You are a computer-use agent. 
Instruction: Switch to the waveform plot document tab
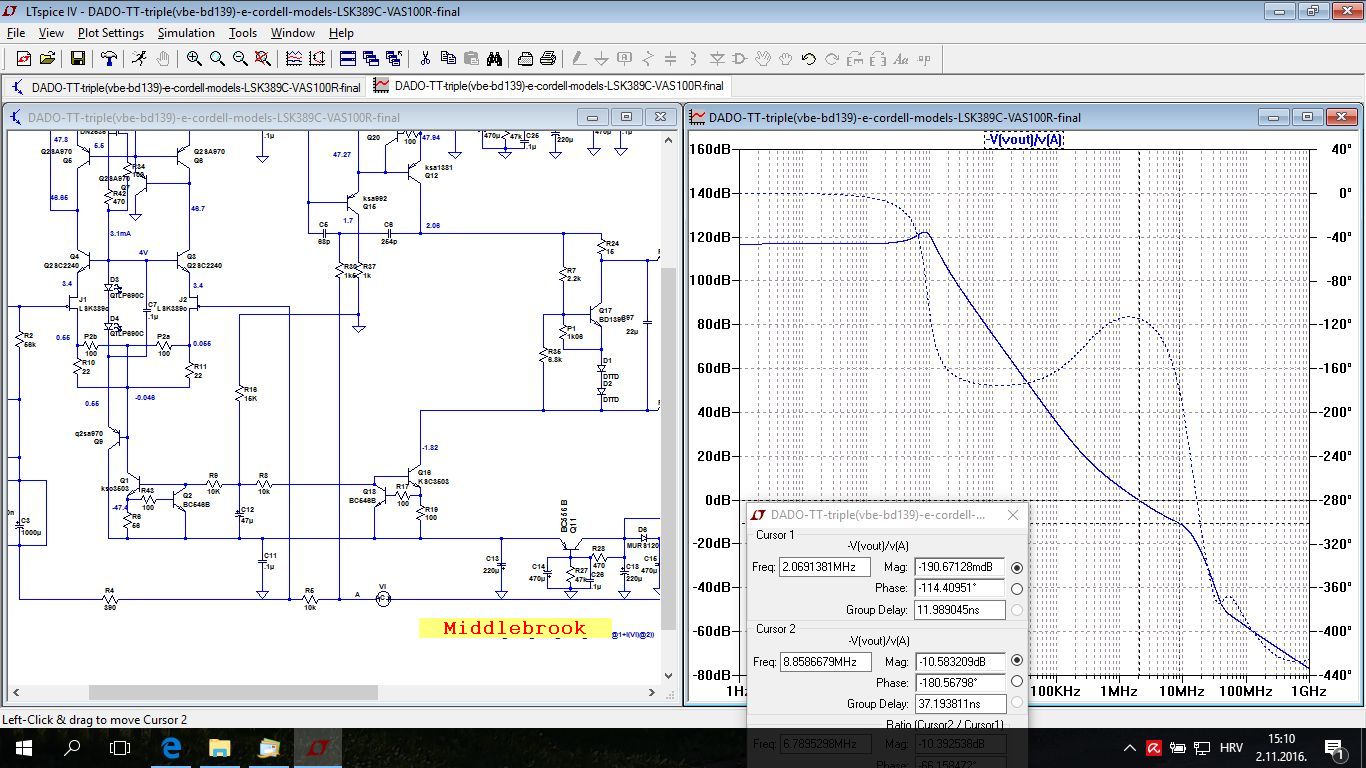(549, 86)
